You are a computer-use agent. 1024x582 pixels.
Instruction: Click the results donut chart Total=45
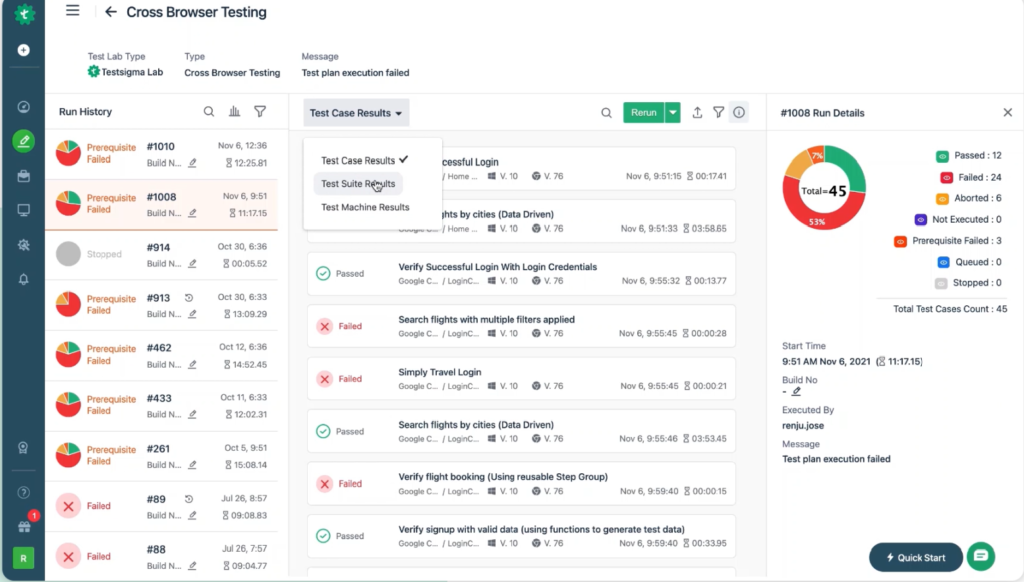824,188
